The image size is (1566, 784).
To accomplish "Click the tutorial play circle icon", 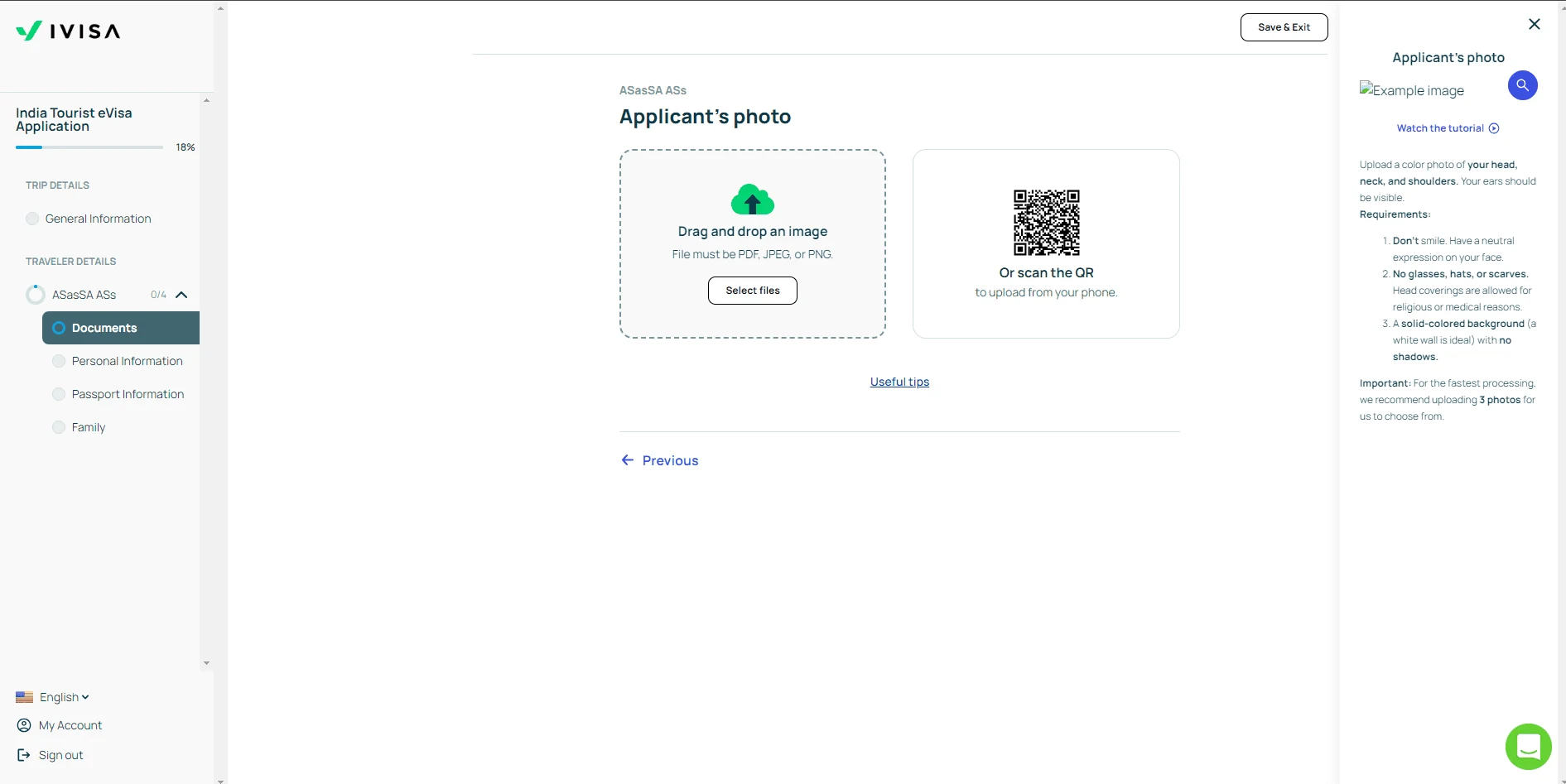I will coord(1494,128).
